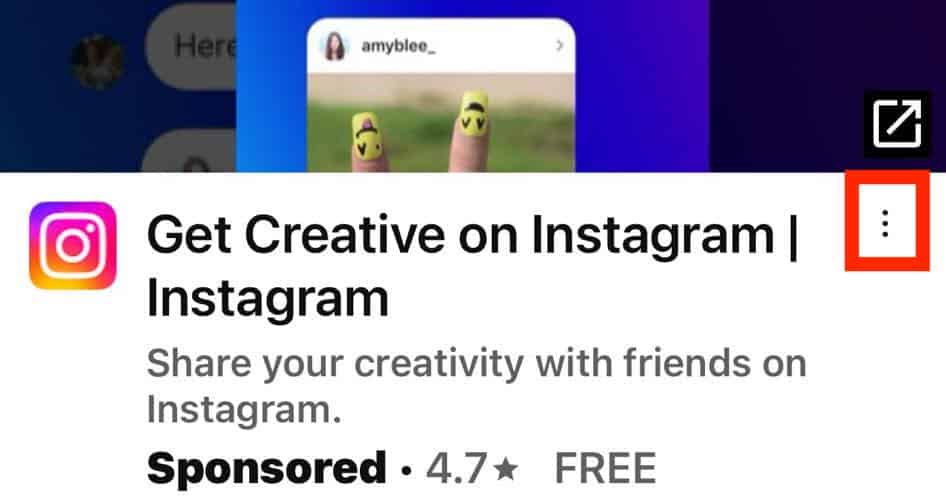
Task: Click the second gray chat bubble below
Action: point(188,151)
